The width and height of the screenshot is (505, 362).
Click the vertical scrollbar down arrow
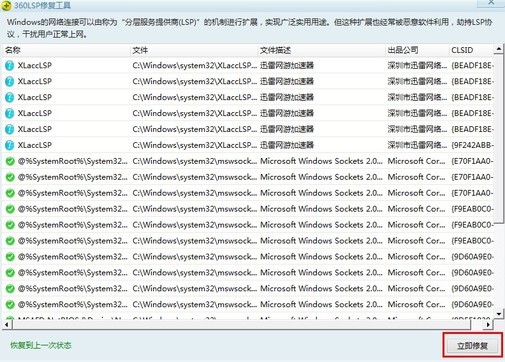coord(499,314)
